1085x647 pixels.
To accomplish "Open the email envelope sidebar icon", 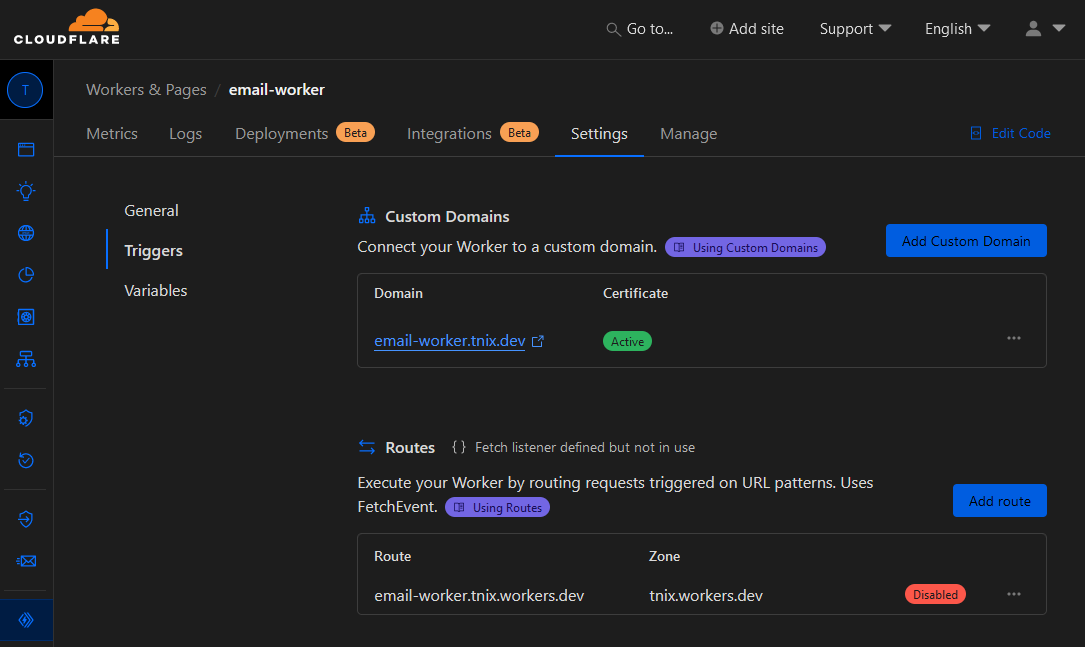I will click(x=26, y=561).
